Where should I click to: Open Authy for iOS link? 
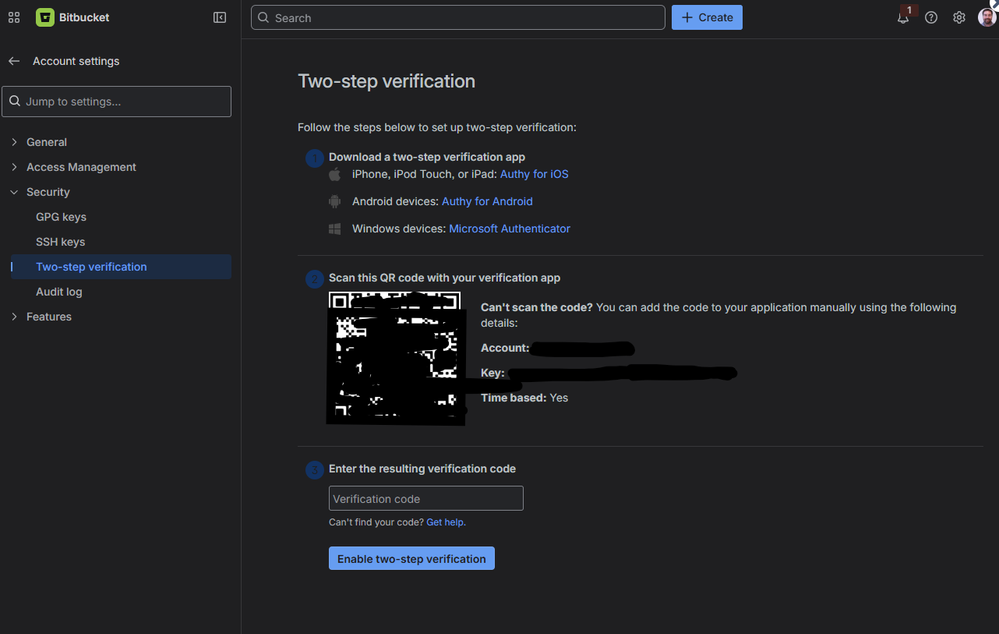pyautogui.click(x=534, y=174)
